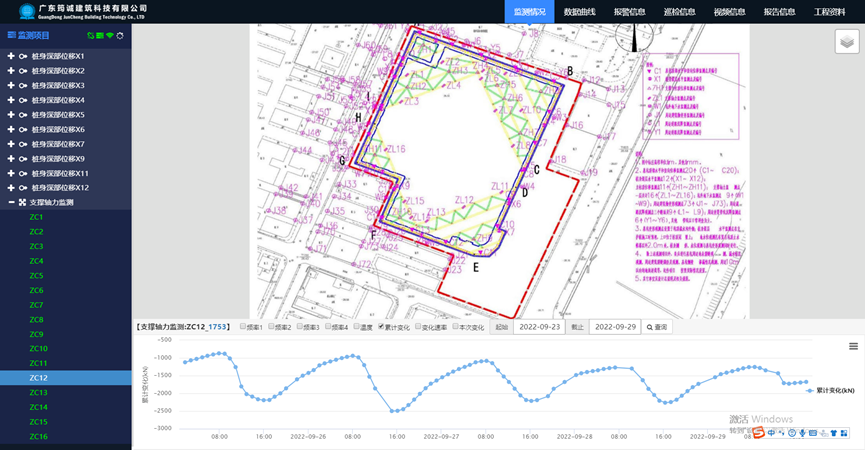Click the search magnifier on 查询 button
This screenshot has height=450, width=865.
coord(650,327)
